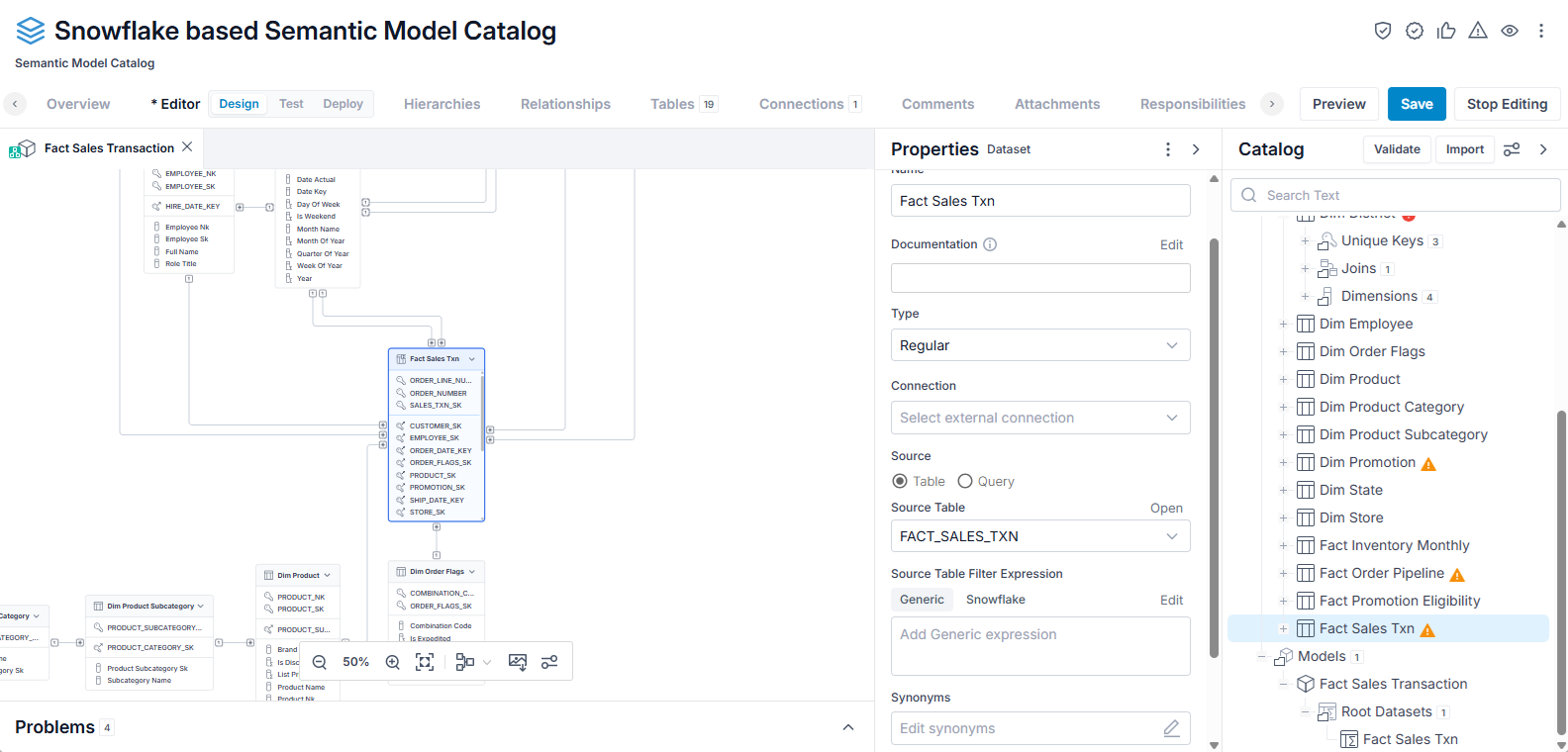Click the synonyms edit pencil icon
Screen dimensions: 1568x752
[x=1171, y=728]
